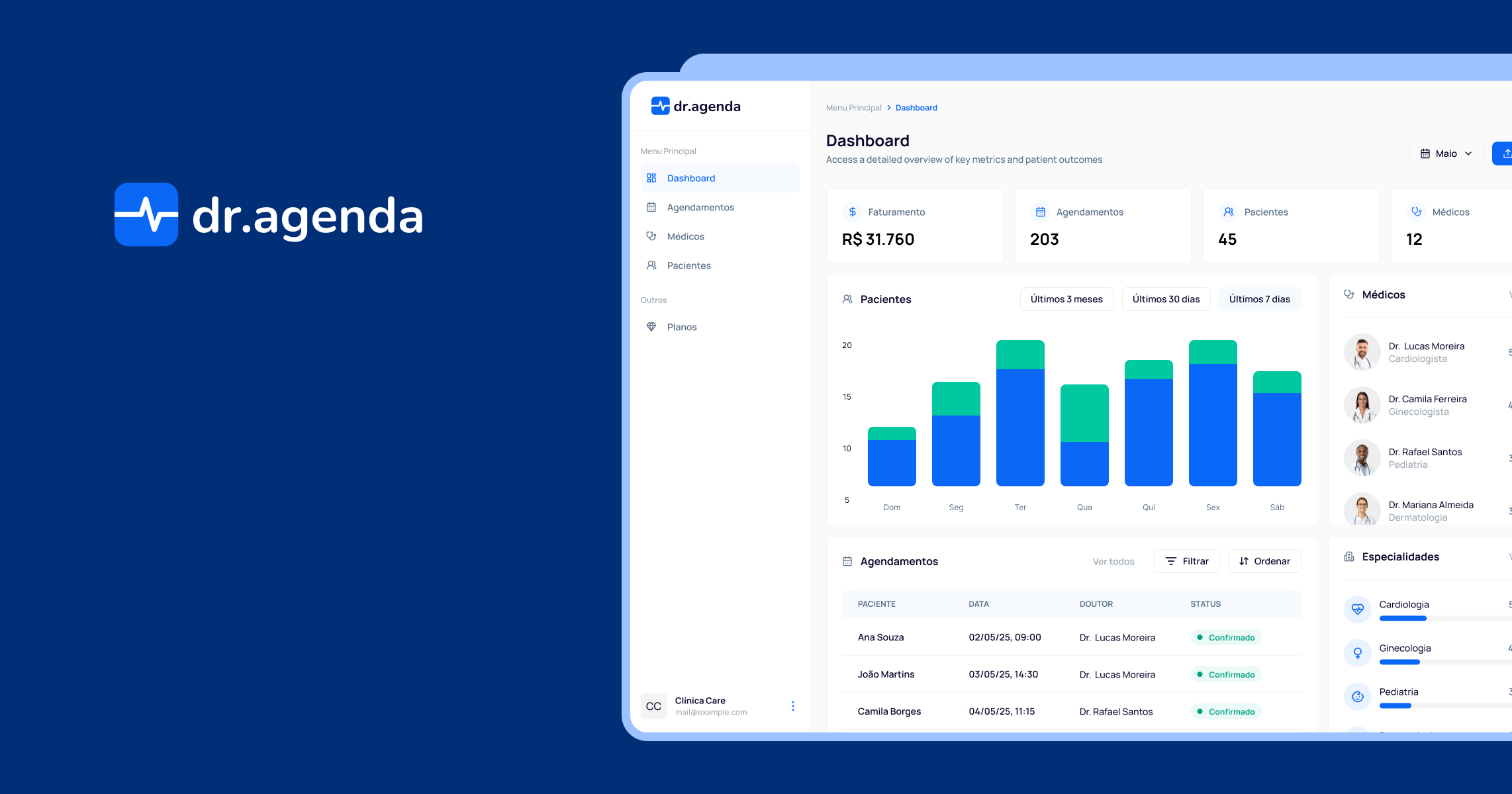The width and height of the screenshot is (1512, 794).
Task: Click Menu Principal in the breadcrumb
Action: click(x=853, y=107)
